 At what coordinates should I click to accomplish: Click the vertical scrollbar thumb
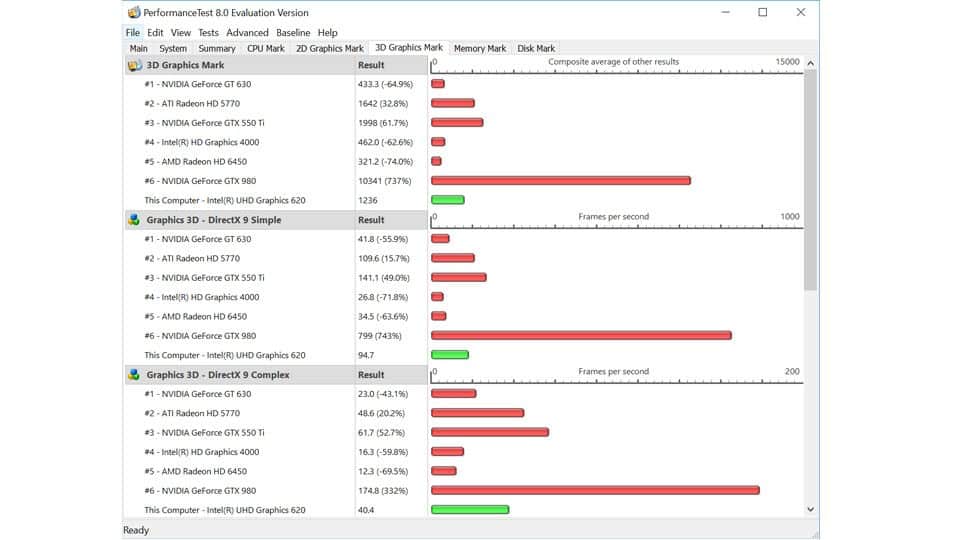811,179
